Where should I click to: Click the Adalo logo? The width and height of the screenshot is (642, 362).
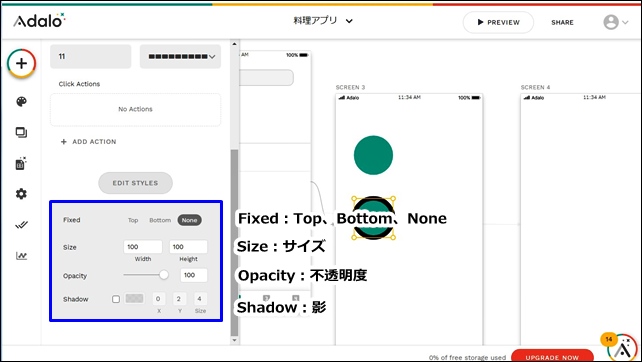coord(39,20)
